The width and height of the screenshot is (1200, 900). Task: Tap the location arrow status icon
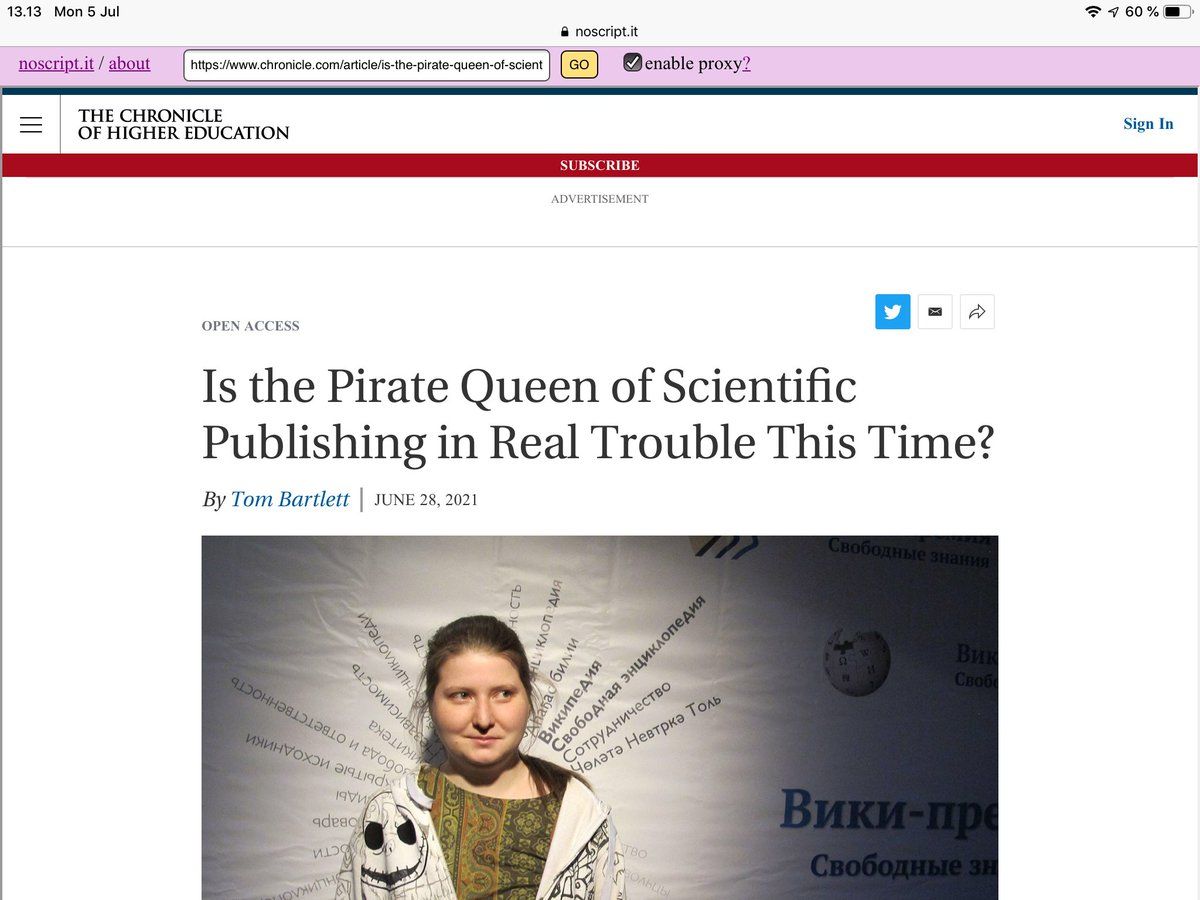(x=1113, y=11)
